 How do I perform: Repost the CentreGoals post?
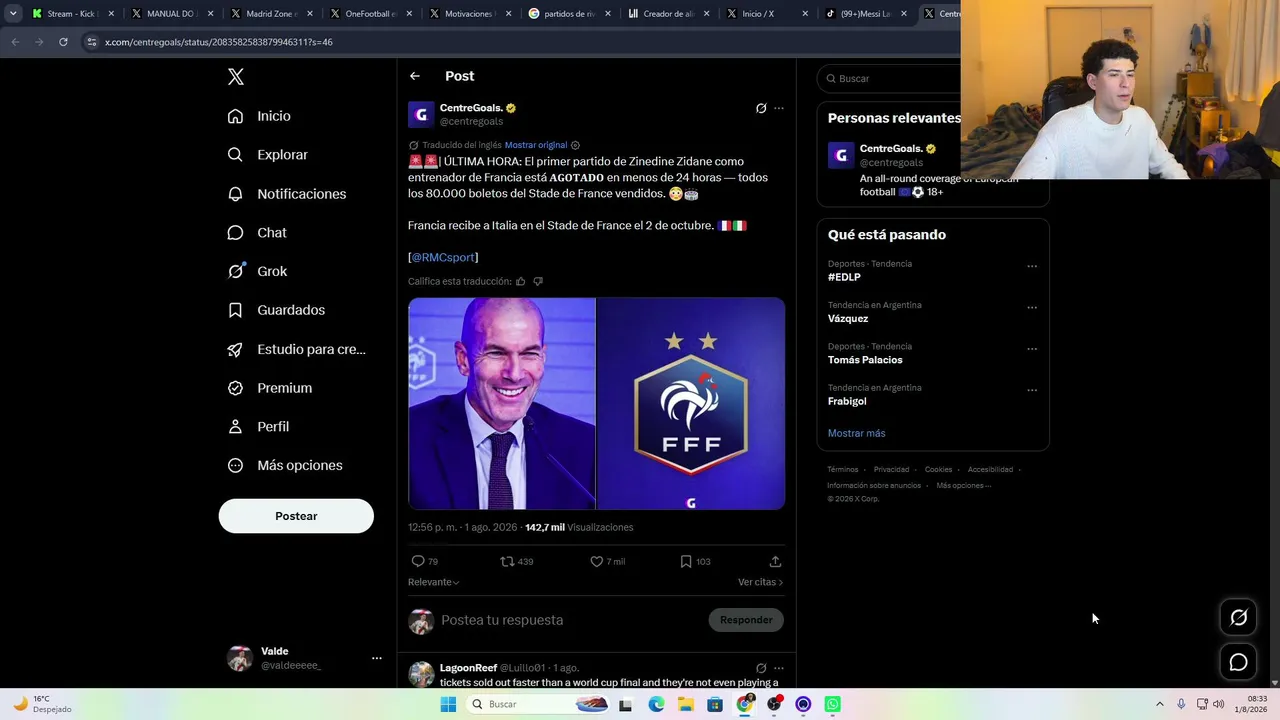pos(507,561)
